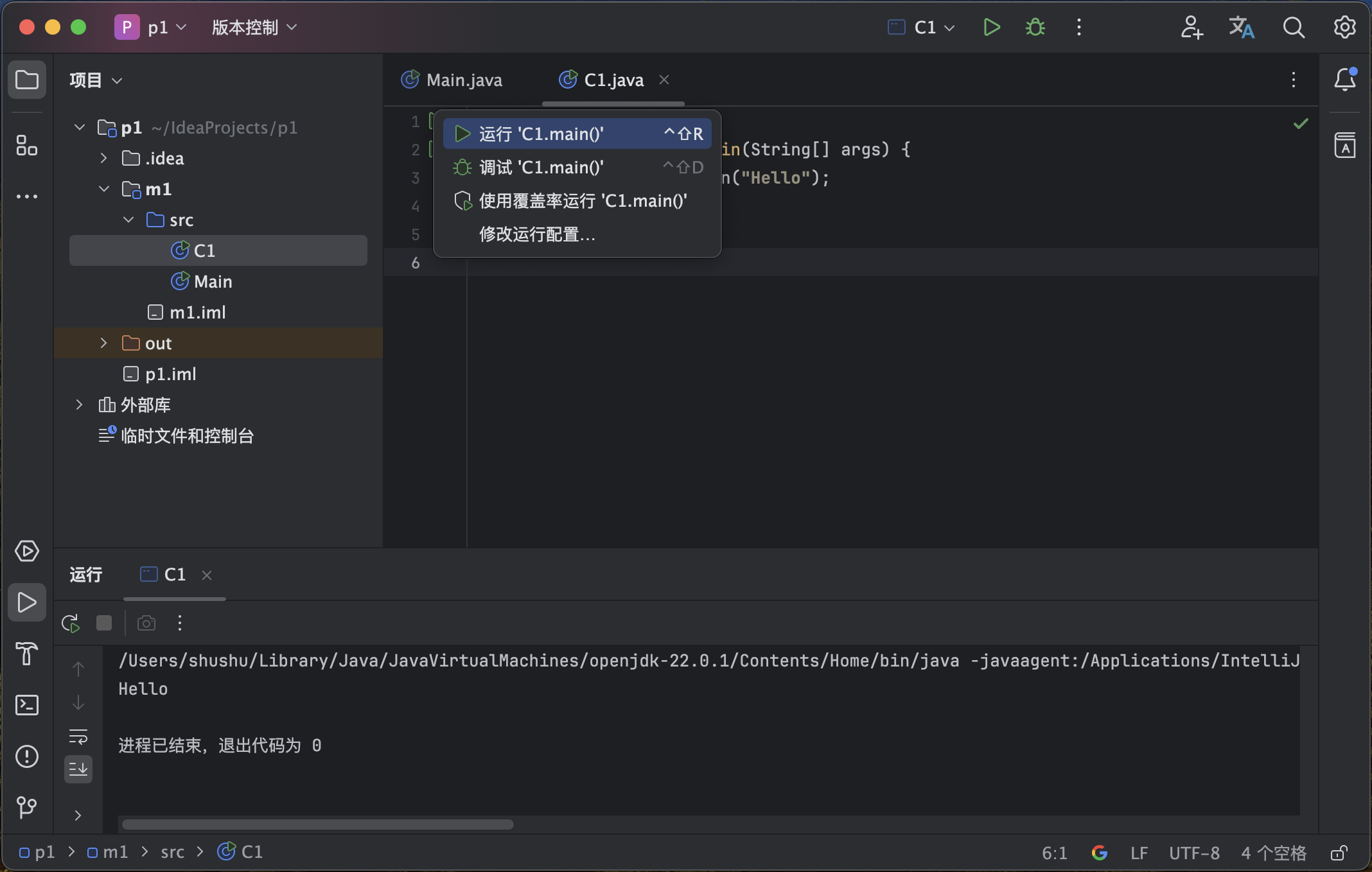Screen dimensions: 1372x872
Task: Collapse the src folder
Action: [x=128, y=220]
